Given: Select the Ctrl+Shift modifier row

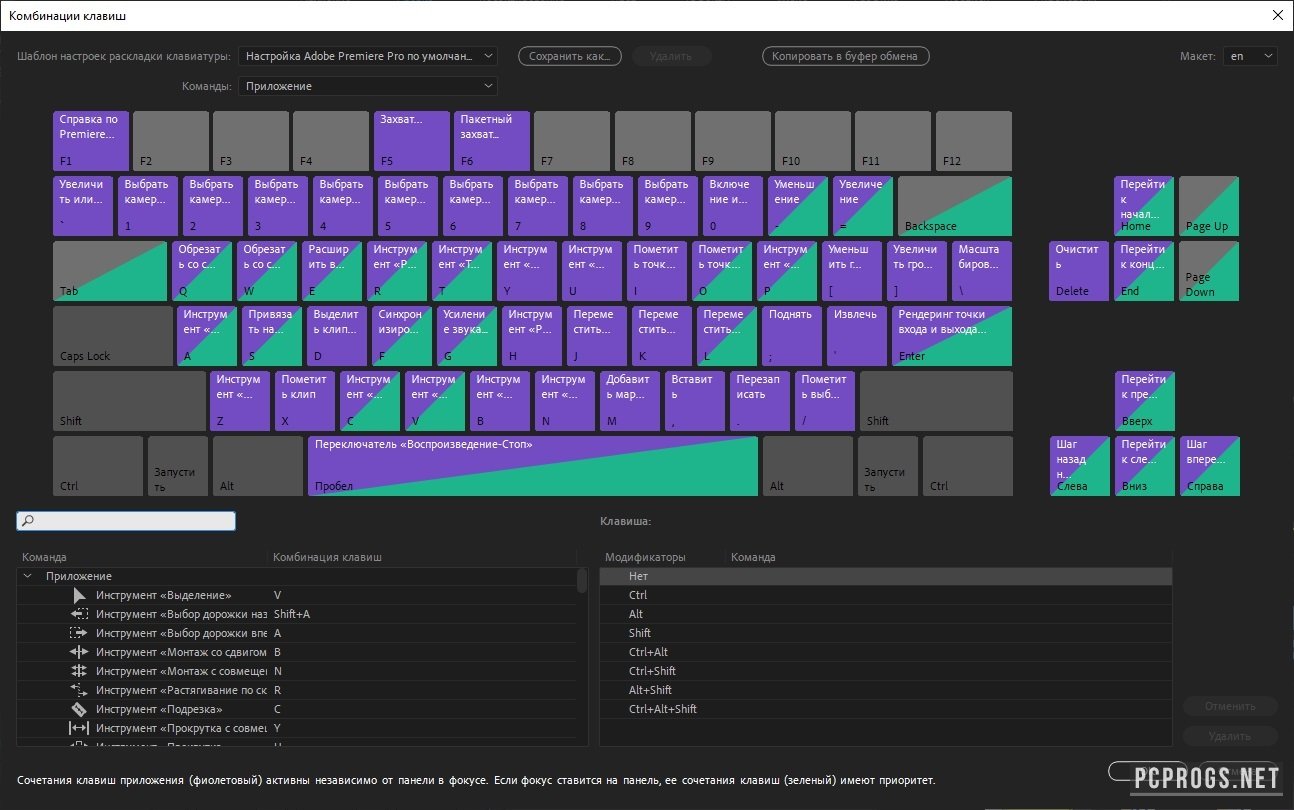Looking at the screenshot, I should [652, 671].
